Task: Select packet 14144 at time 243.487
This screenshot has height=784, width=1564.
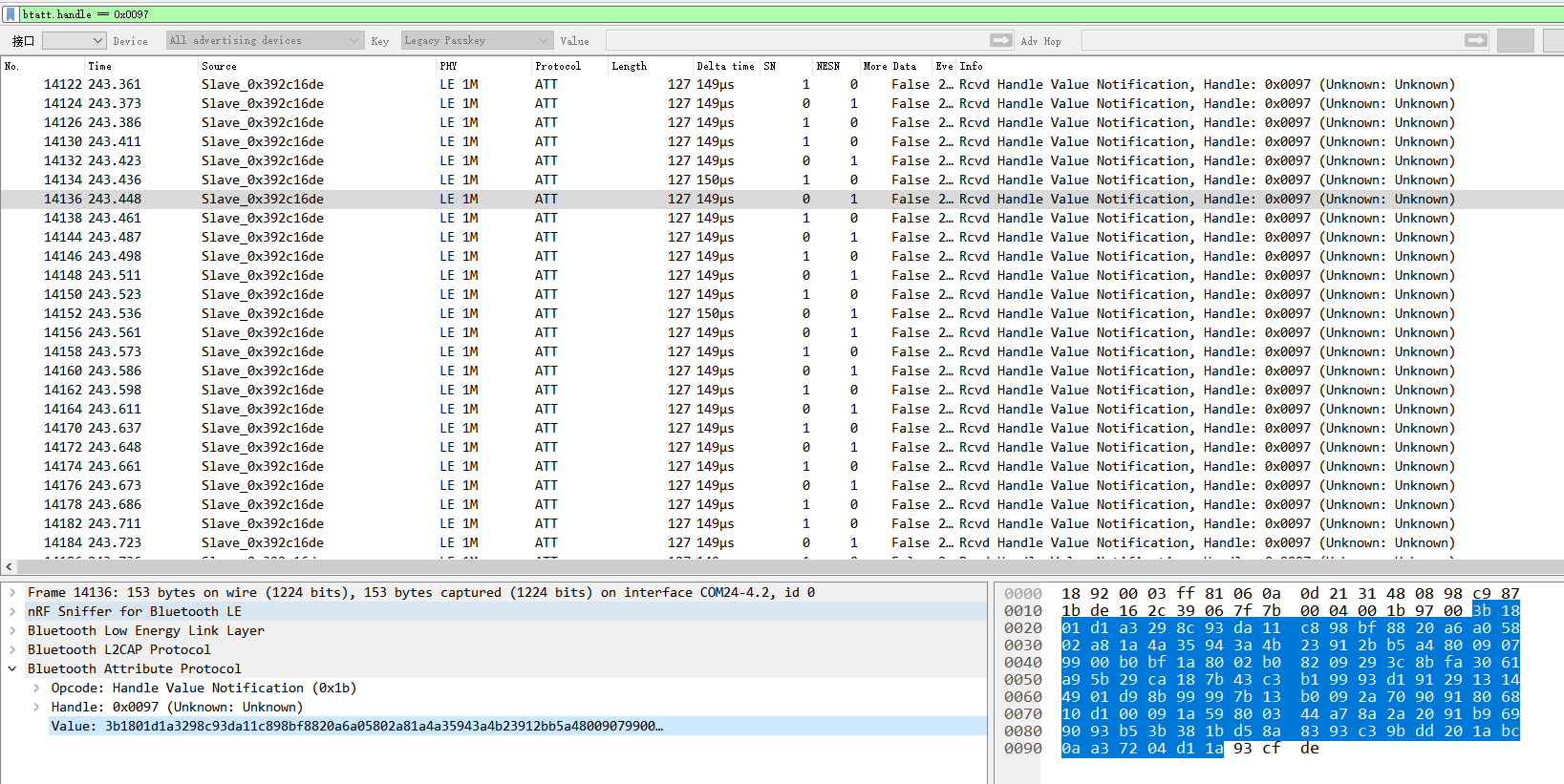Action: [x=782, y=237]
